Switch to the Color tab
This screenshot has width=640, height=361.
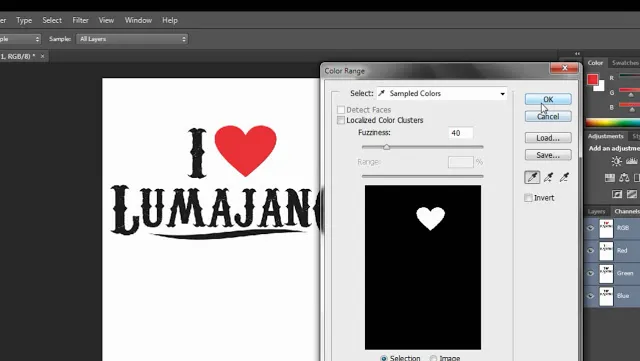(595, 63)
